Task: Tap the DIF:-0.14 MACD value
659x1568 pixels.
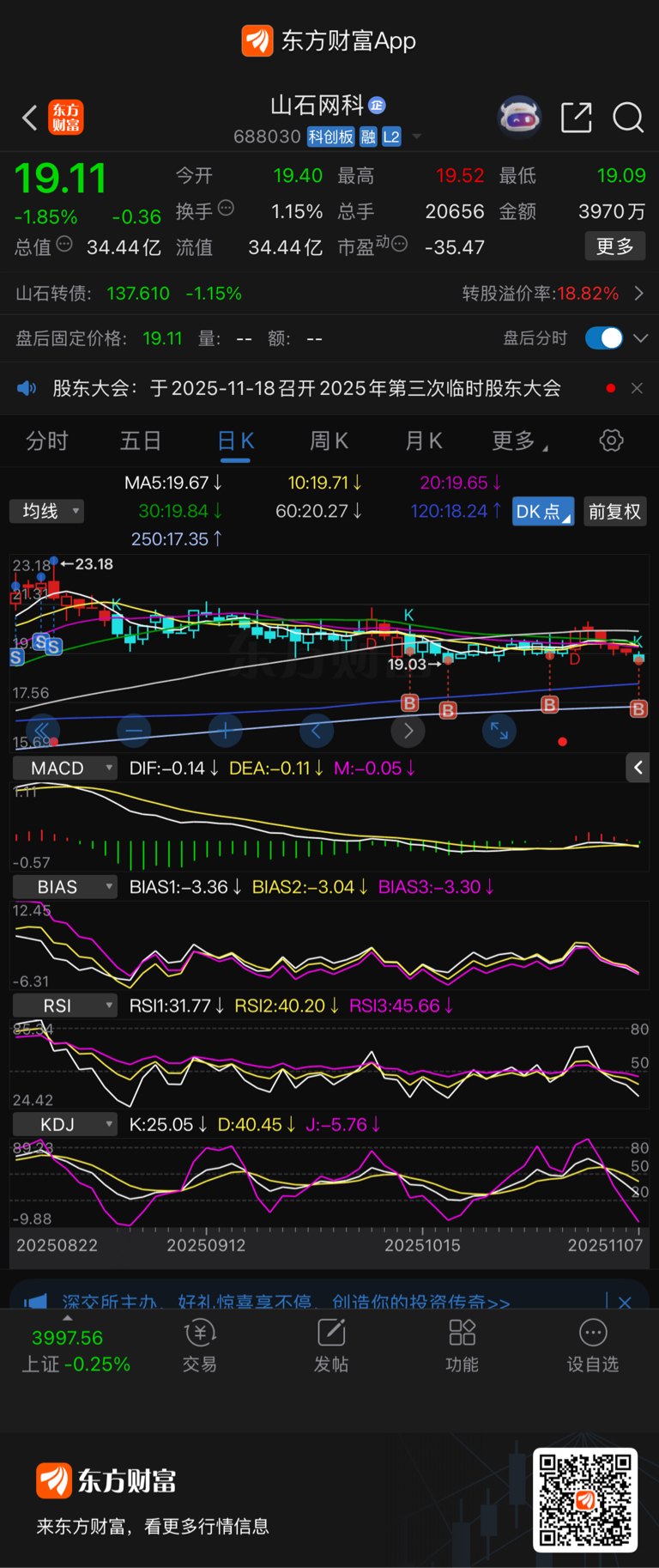Action: pyautogui.click(x=172, y=769)
